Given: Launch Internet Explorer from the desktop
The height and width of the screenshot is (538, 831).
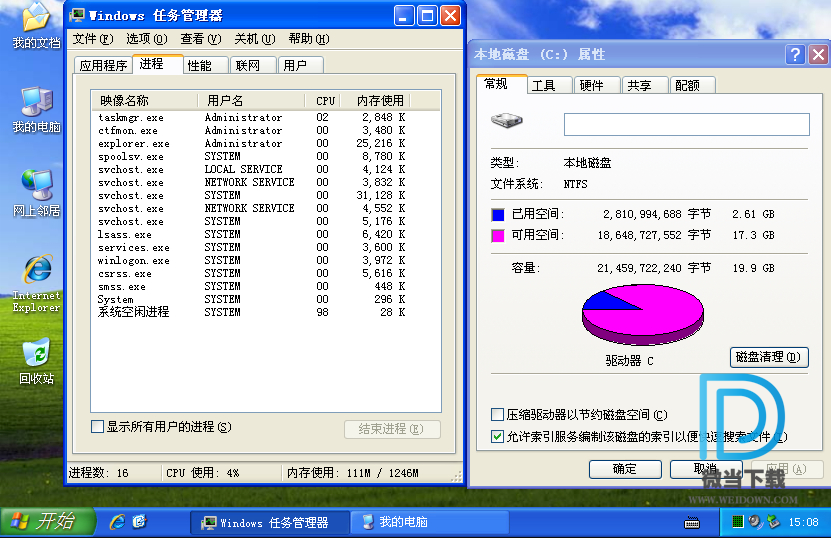Looking at the screenshot, I should click(x=36, y=284).
